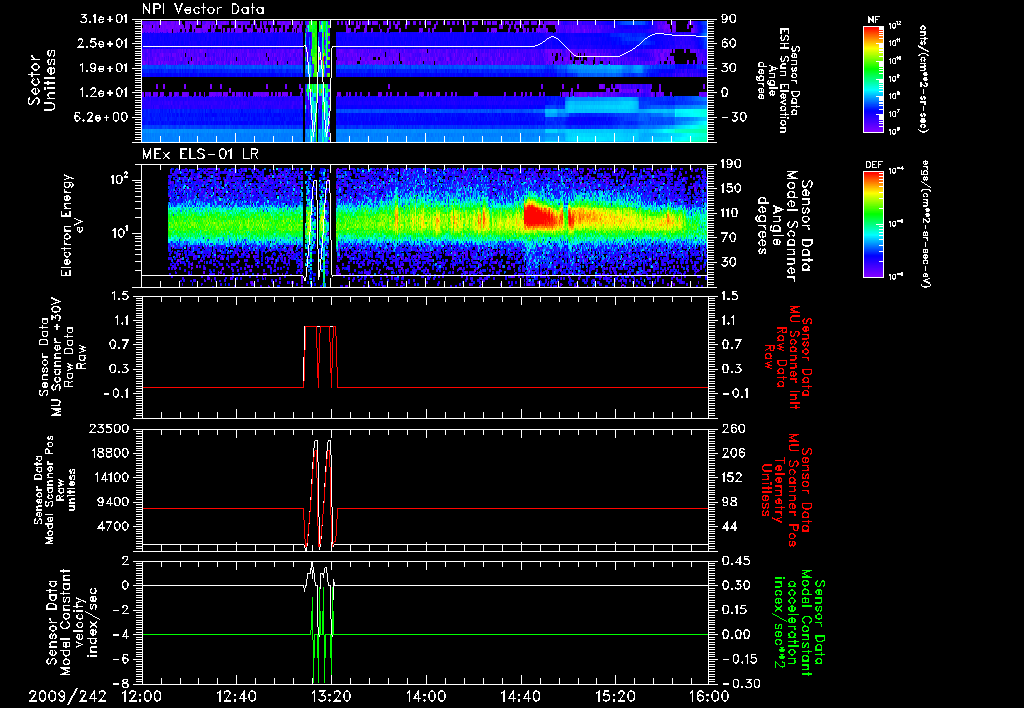
Task: Click the '90' sun elevation tick value
Action: (728, 19)
